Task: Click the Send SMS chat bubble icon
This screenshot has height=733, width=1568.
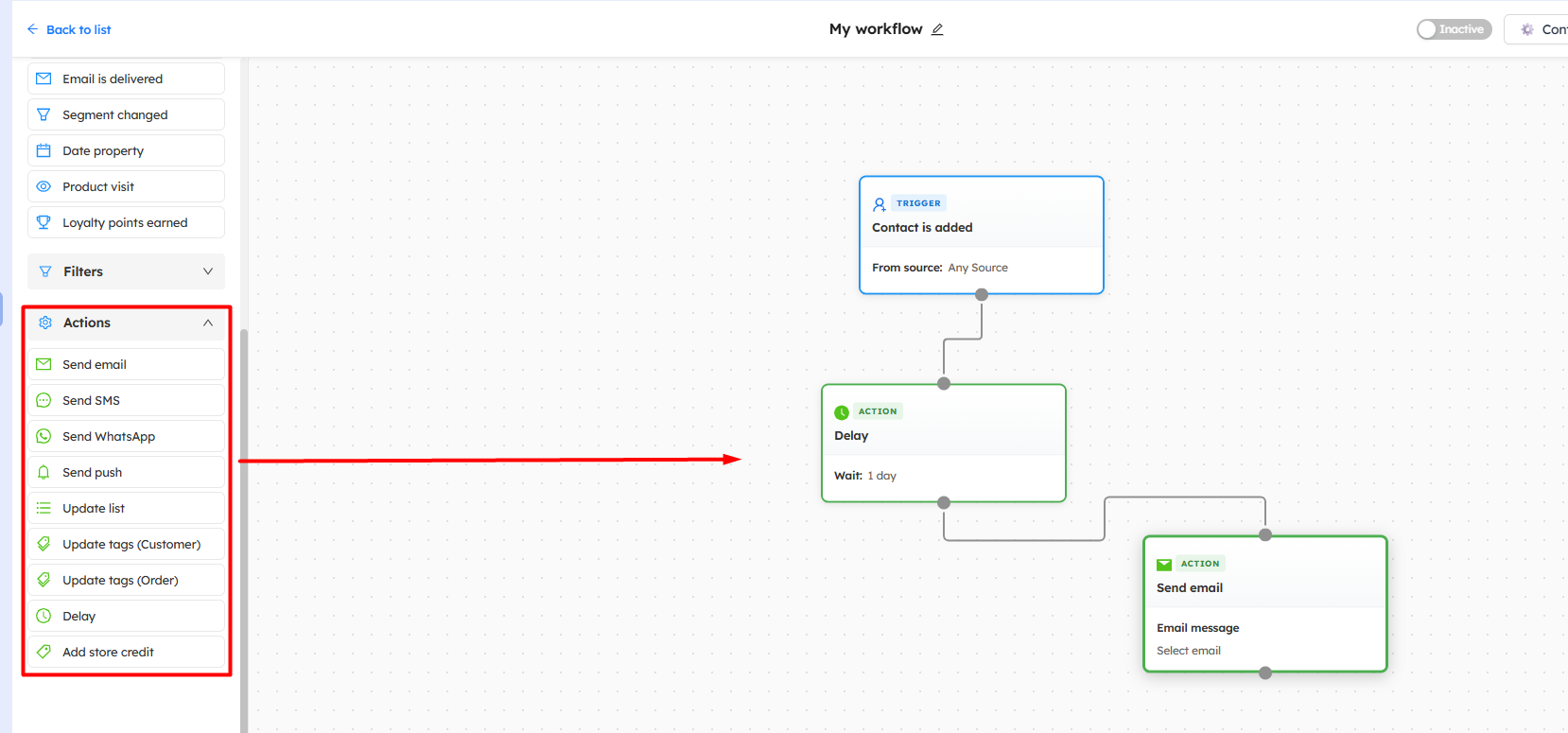Action: tap(44, 400)
